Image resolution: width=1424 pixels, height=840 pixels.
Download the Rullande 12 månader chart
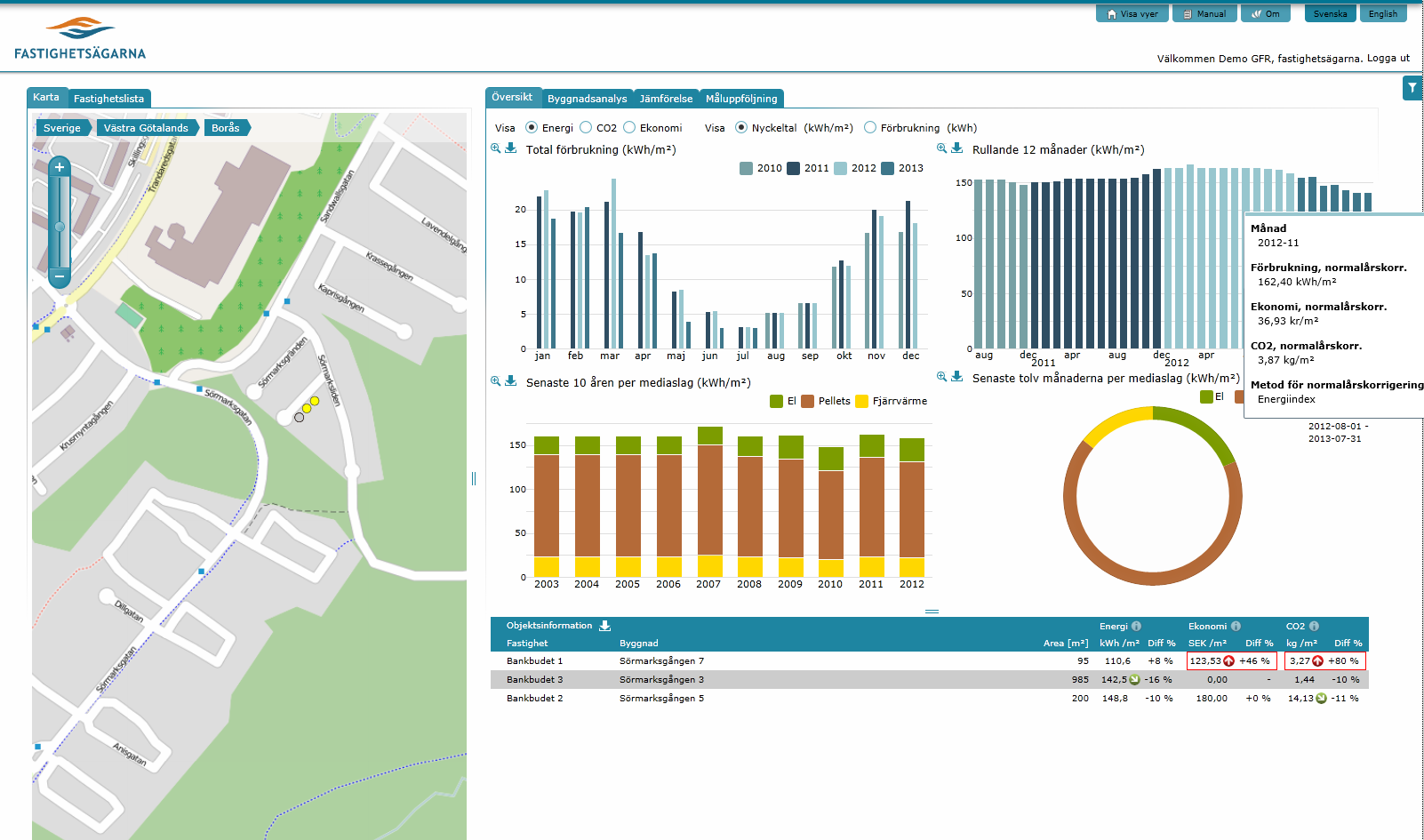957,148
